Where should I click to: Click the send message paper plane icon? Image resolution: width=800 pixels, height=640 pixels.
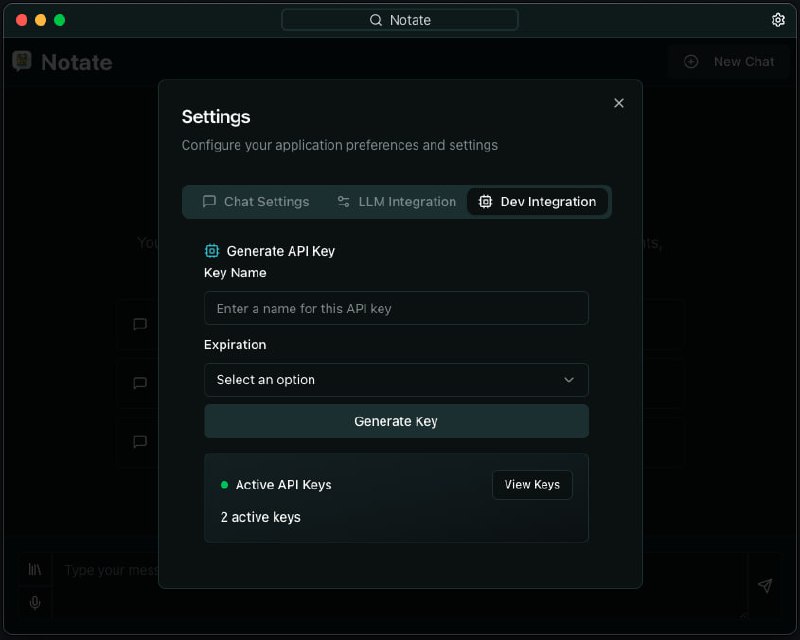(x=764, y=586)
